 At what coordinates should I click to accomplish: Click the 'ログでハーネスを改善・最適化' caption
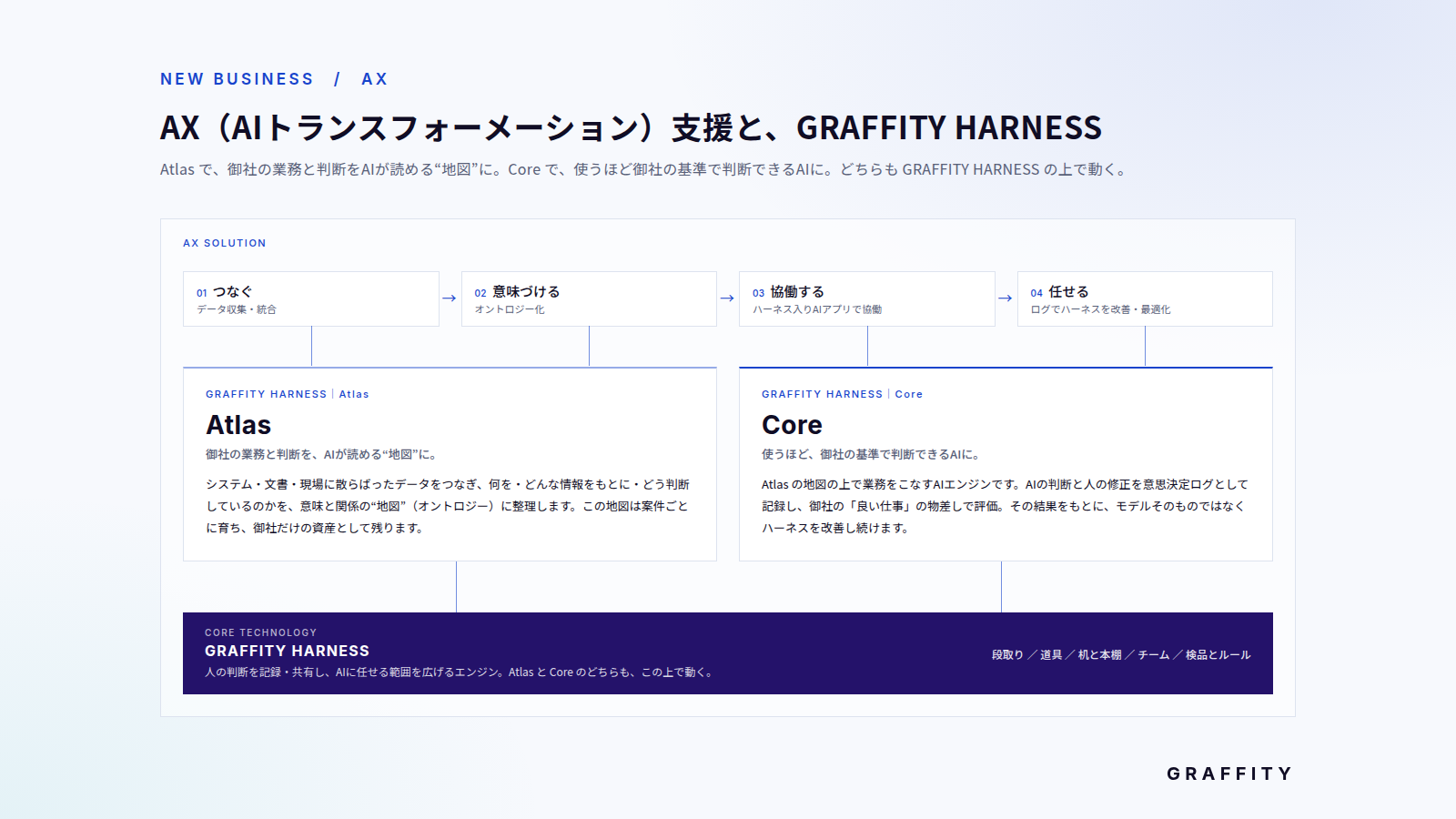click(x=1100, y=309)
